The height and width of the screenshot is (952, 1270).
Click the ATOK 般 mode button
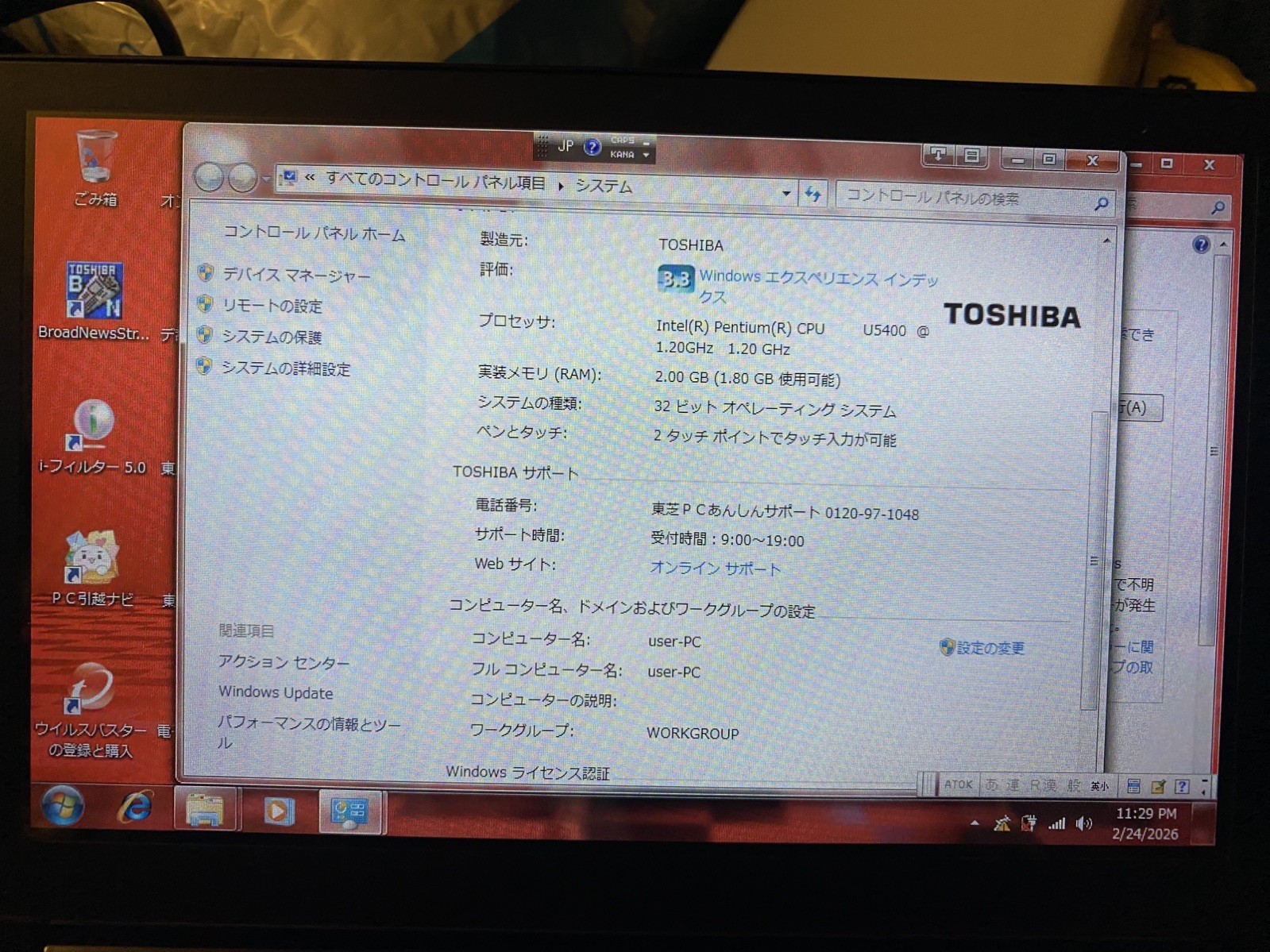point(1074,785)
